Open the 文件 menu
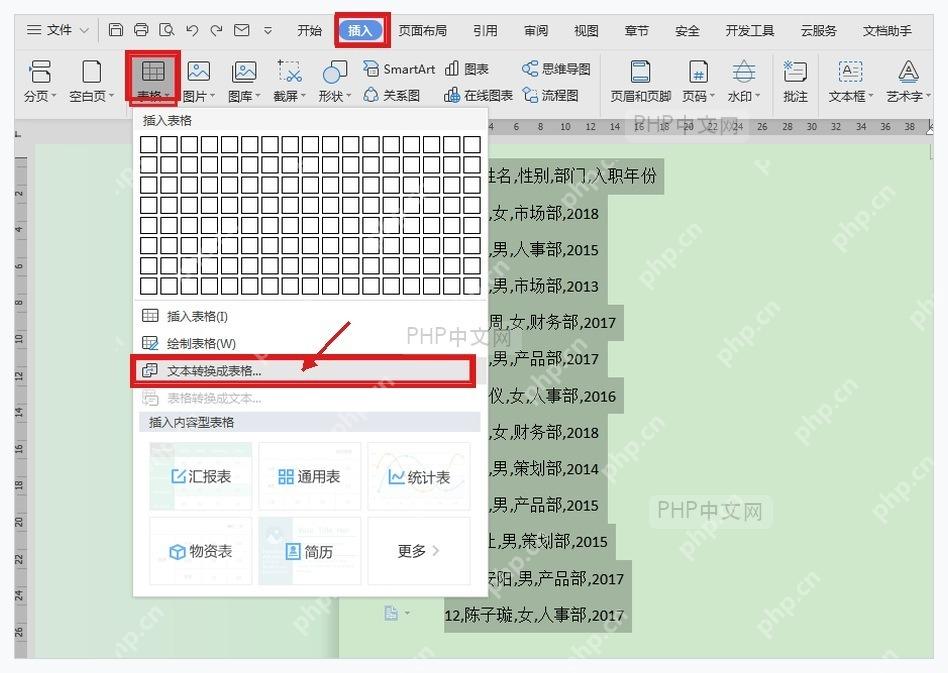 50,30
